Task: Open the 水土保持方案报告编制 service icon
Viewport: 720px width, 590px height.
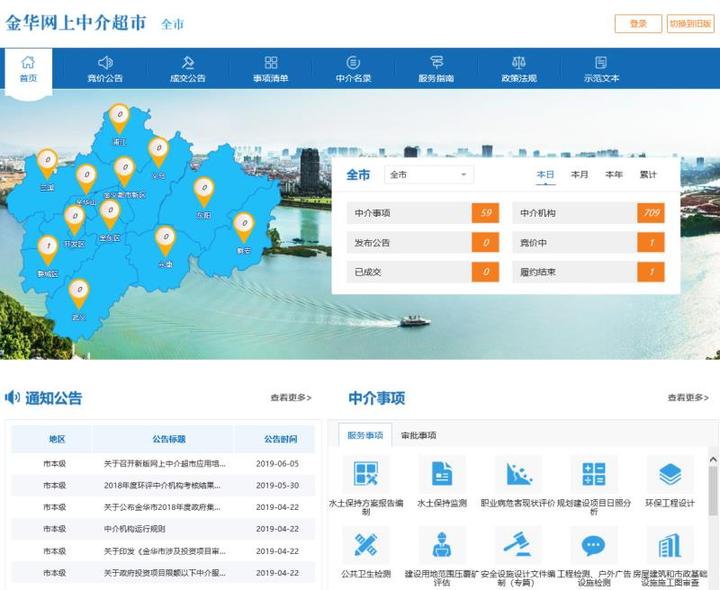Action: point(366,474)
